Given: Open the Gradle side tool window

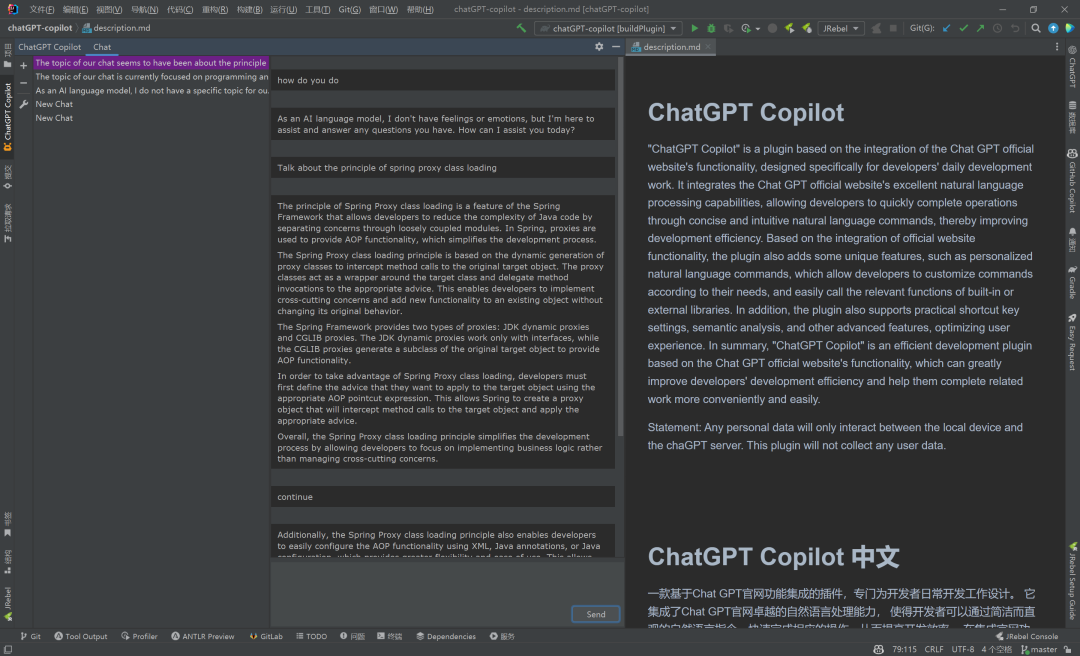Looking at the screenshot, I should pyautogui.click(x=1072, y=282).
